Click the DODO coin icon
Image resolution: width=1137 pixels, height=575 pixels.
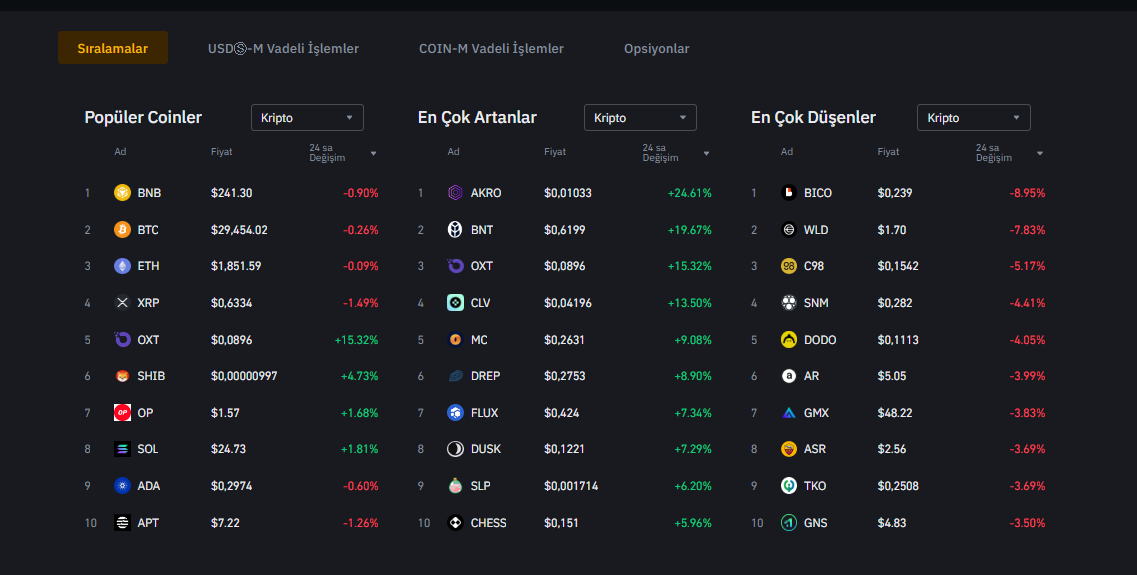789,340
